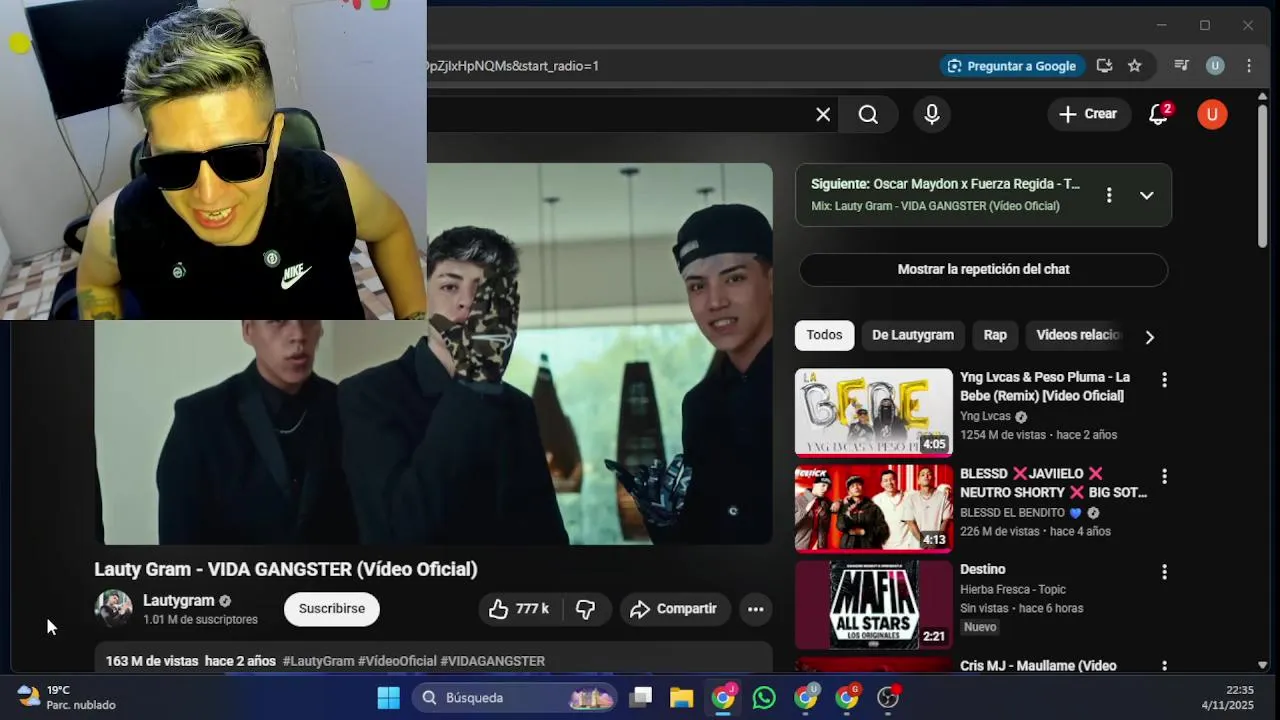Screen dimensions: 1280x720
Task: Open options for La Bebe Remix video
Action: (x=1164, y=380)
